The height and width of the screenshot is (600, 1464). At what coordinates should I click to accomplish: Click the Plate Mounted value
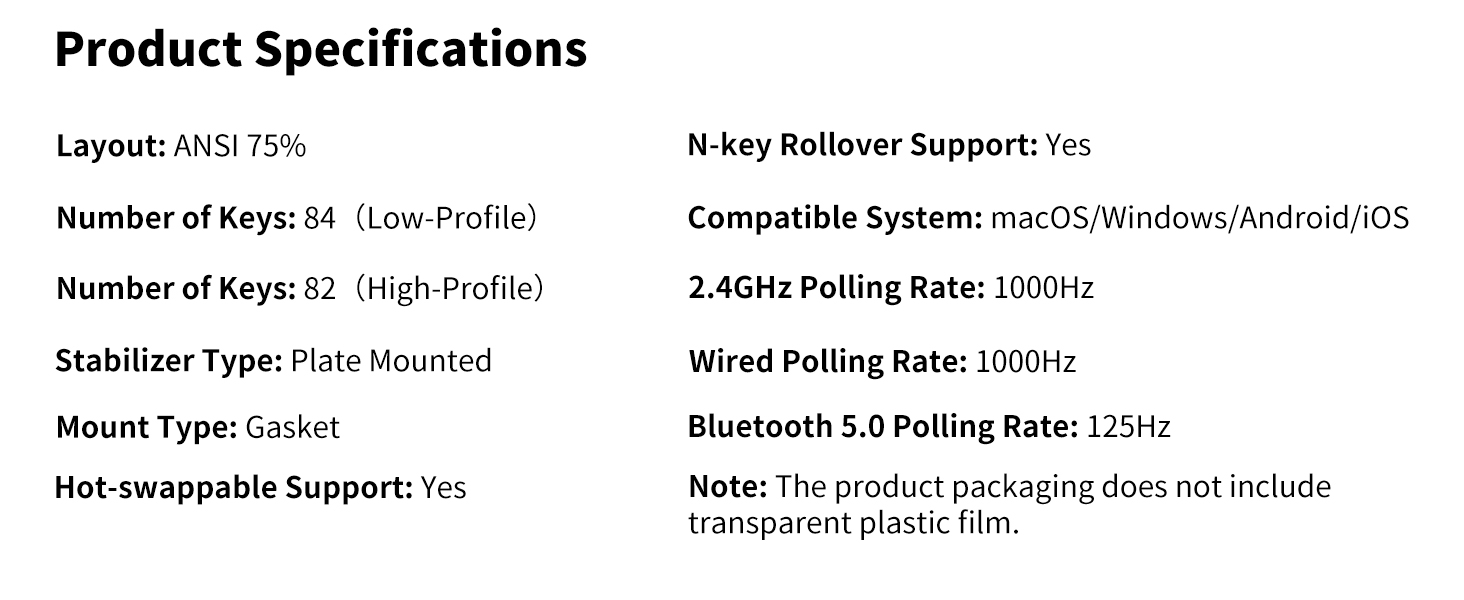391,360
